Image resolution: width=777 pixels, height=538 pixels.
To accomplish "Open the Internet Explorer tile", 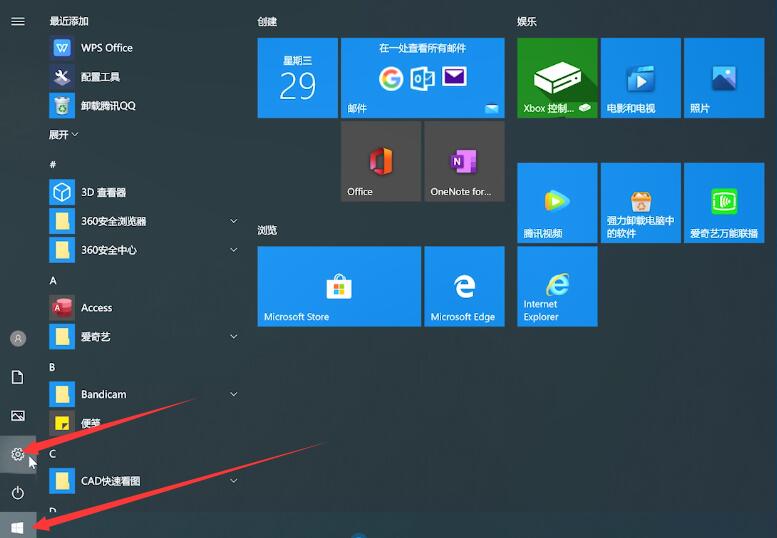I will point(557,286).
